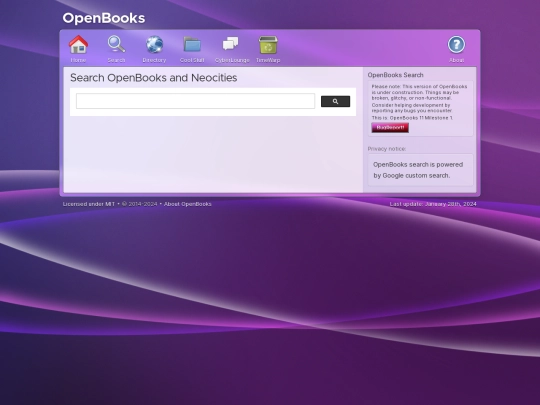
Task: Click the Last update date text
Action: 433,204
